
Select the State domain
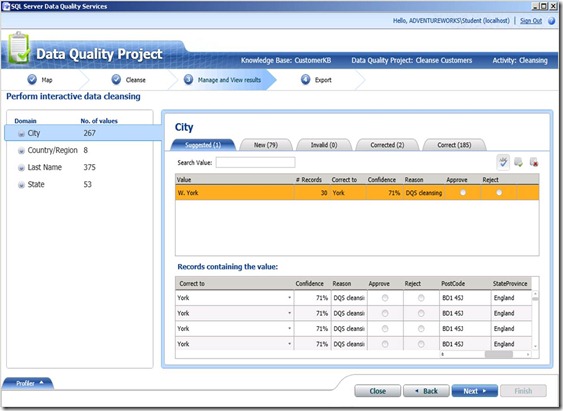(55, 185)
